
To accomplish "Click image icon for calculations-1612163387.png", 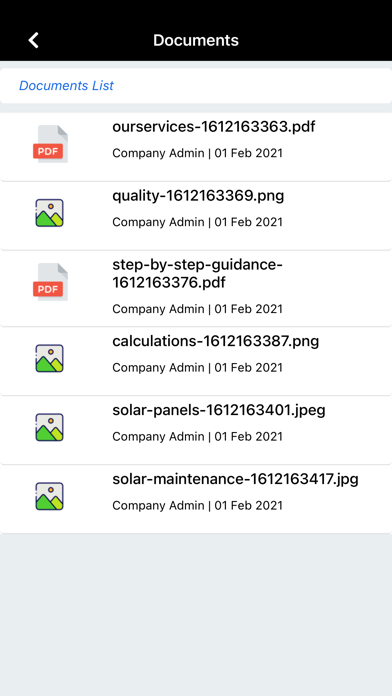I will [49, 358].
